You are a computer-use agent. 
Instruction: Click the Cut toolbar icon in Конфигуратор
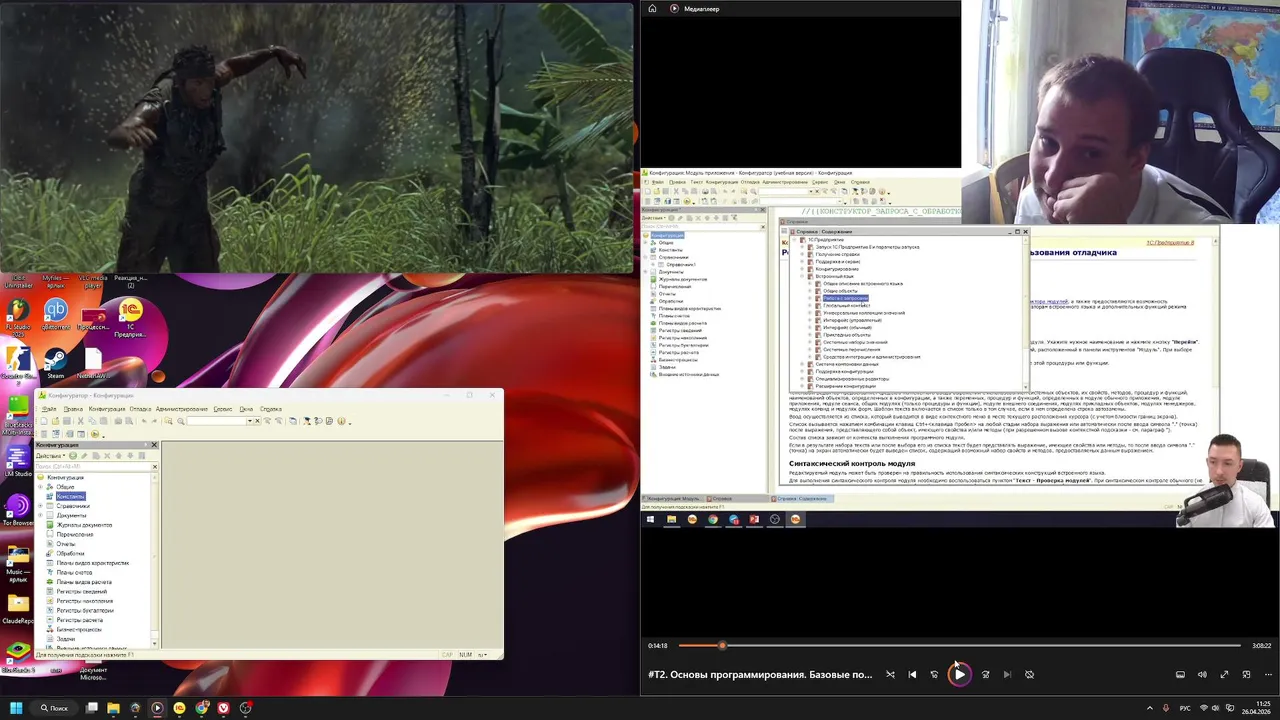[80, 421]
